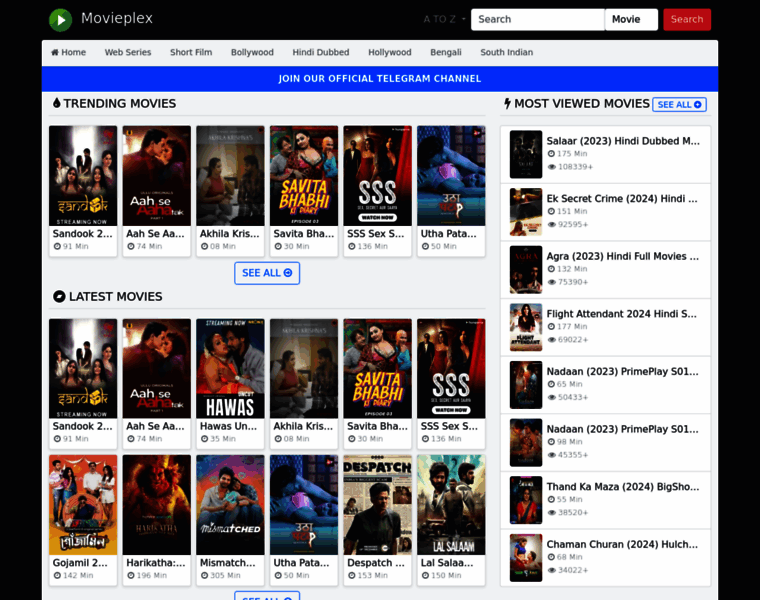The height and width of the screenshot is (600, 760).
Task: Open the Despatch movie poster
Action: point(377,505)
